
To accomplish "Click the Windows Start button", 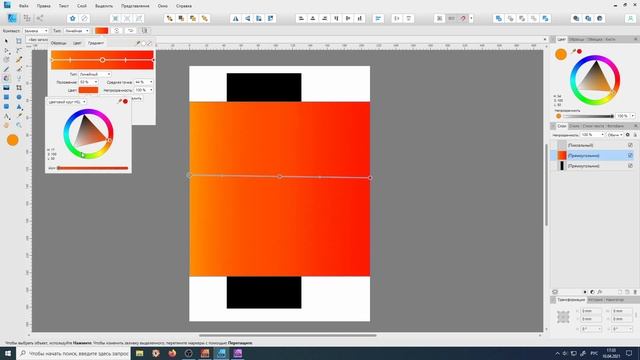I will pos(8,353).
